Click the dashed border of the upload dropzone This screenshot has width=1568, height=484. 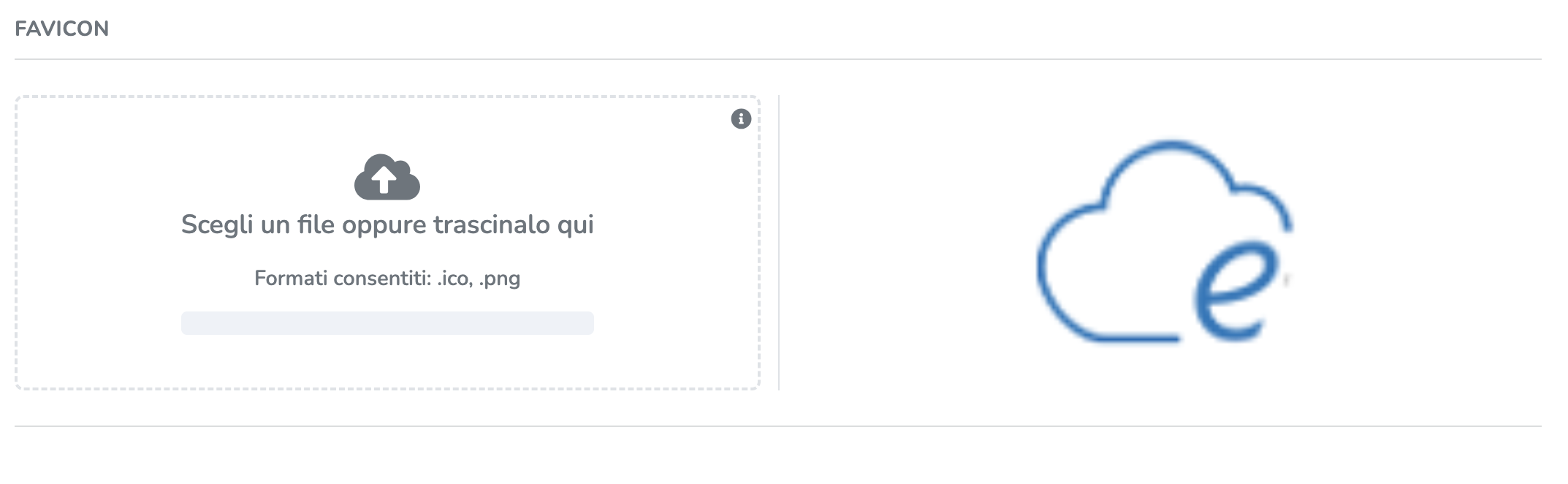16,241
